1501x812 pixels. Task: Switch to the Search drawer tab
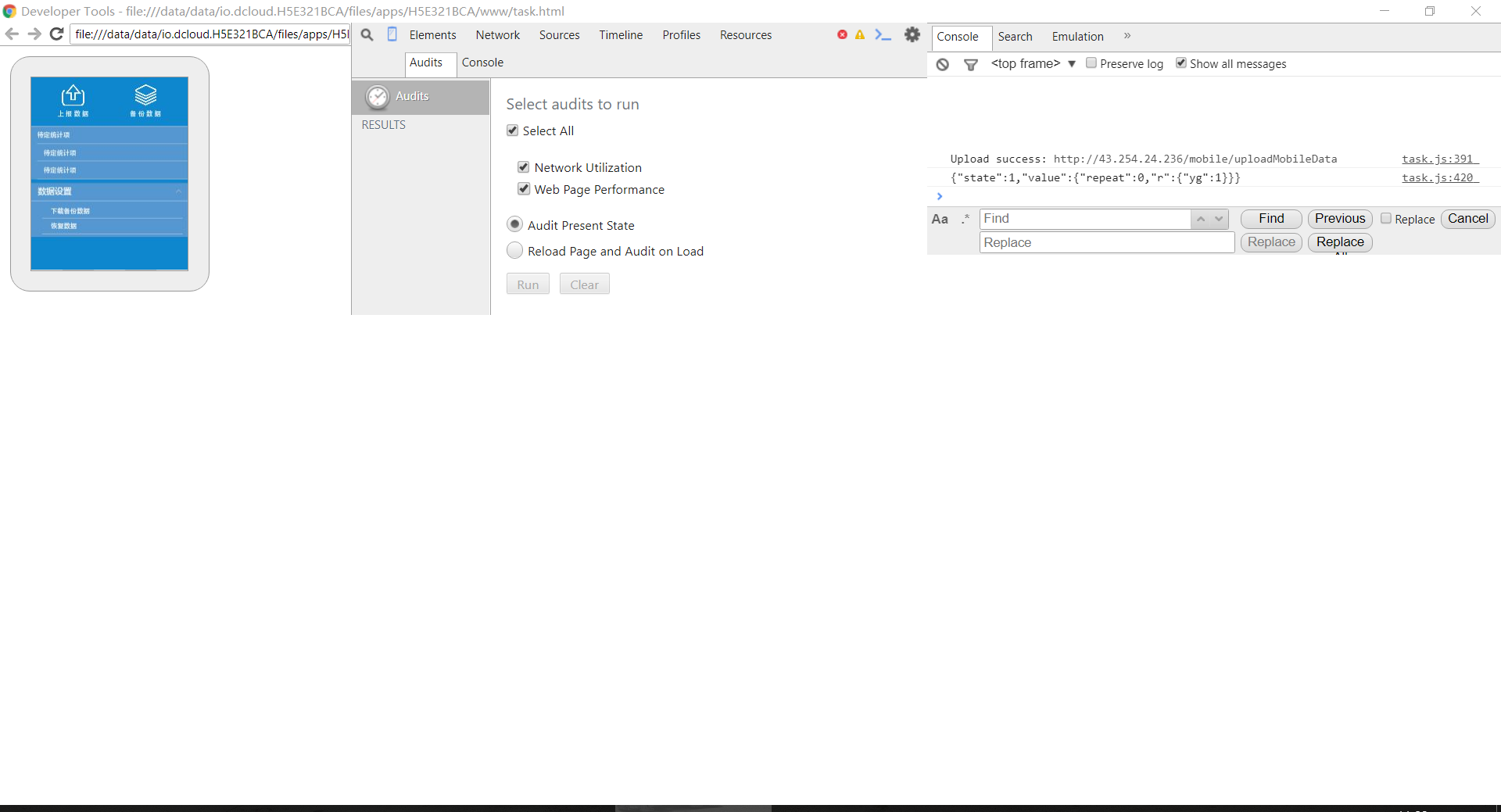[1015, 37]
